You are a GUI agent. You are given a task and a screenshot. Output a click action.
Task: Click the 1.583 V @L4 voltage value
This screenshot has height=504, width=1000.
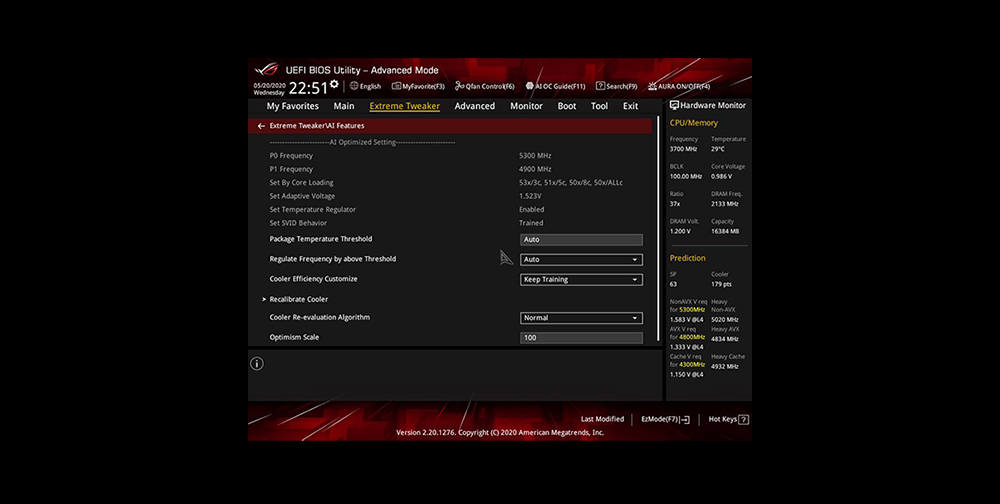click(686, 320)
